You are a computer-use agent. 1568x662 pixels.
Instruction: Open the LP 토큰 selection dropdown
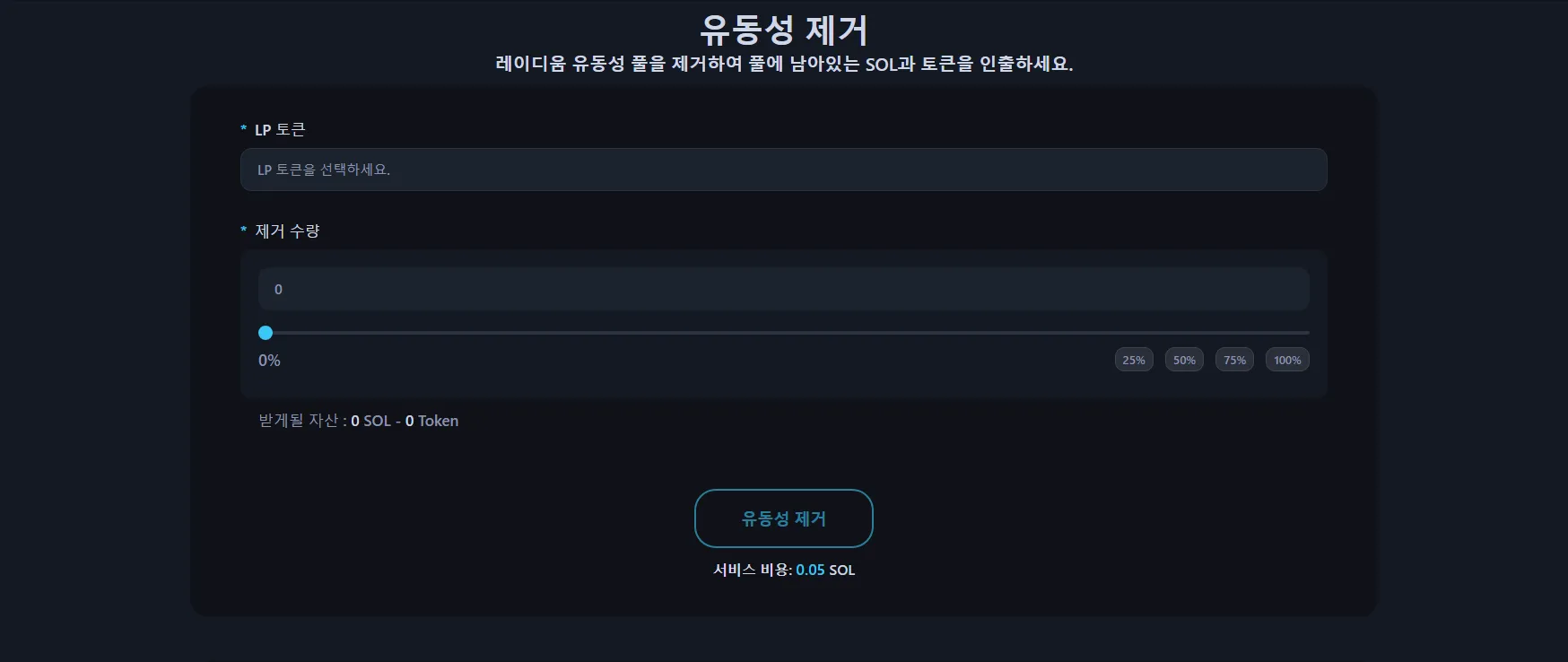(783, 170)
